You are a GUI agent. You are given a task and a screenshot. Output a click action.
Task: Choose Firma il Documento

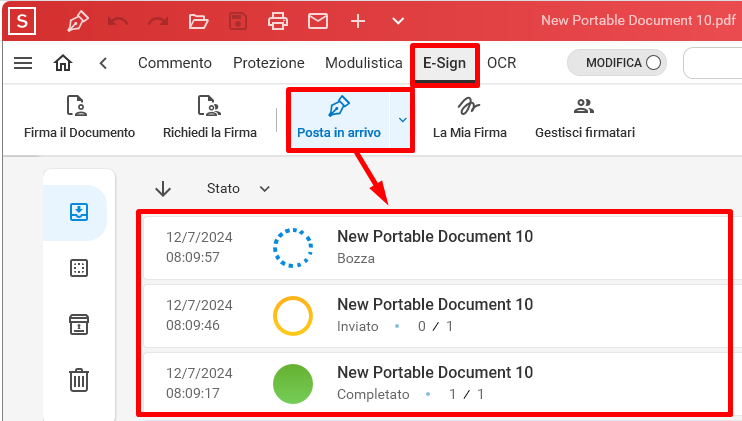pos(80,117)
